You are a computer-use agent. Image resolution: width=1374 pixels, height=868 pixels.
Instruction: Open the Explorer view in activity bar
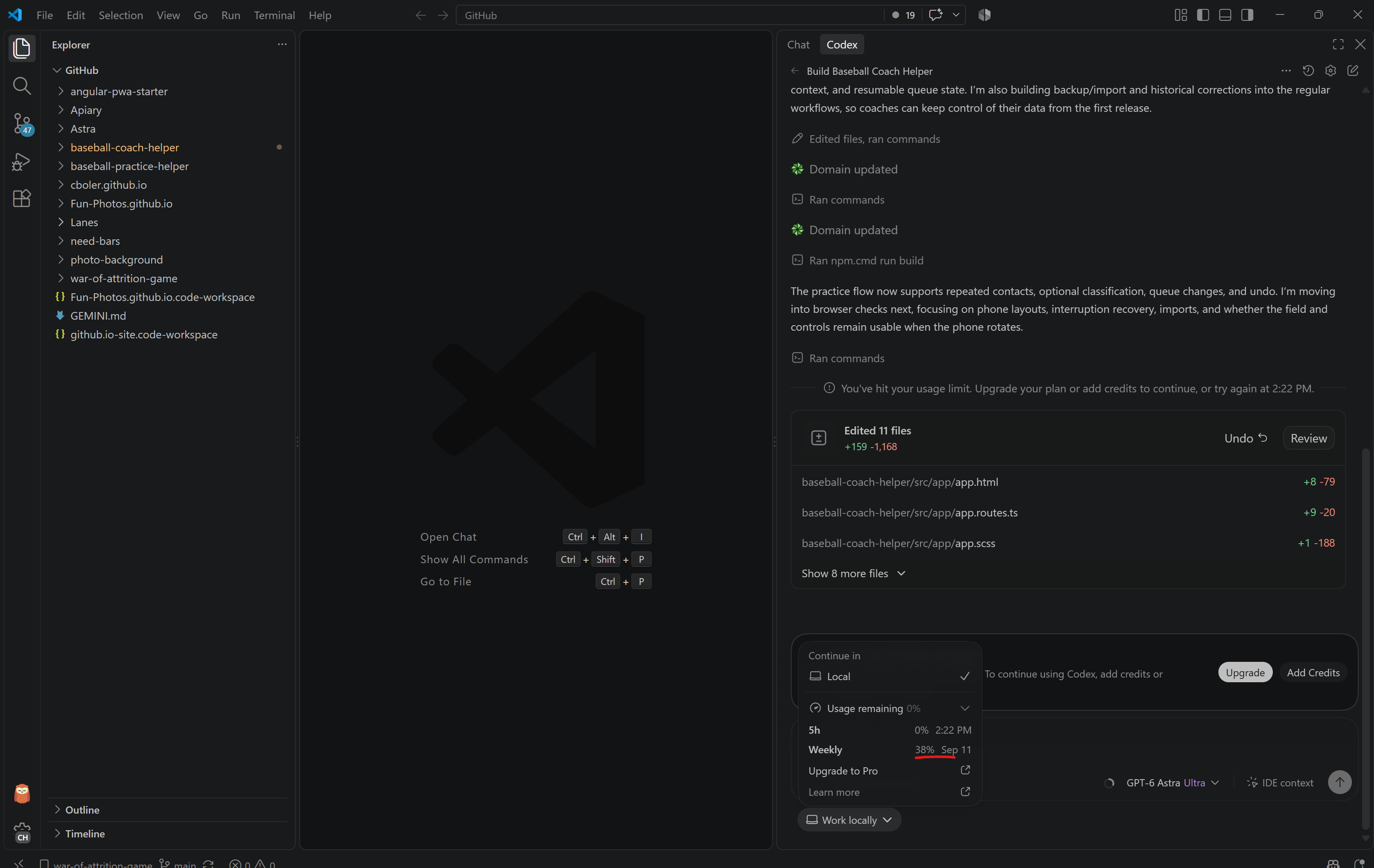22,48
